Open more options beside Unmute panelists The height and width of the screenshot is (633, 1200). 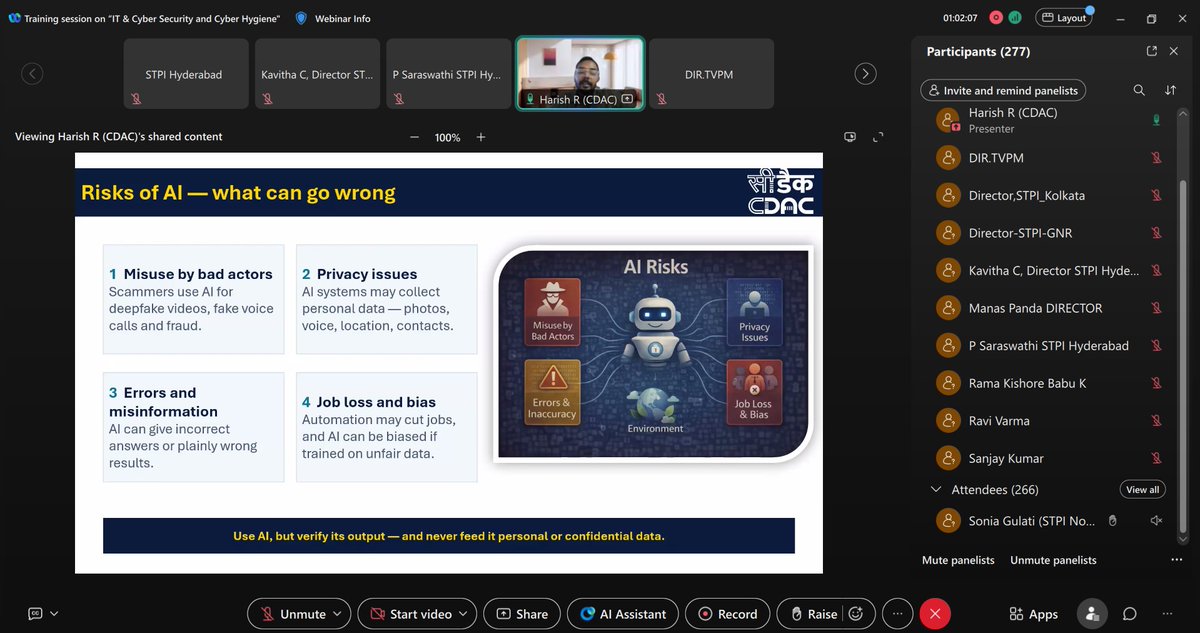1176,560
